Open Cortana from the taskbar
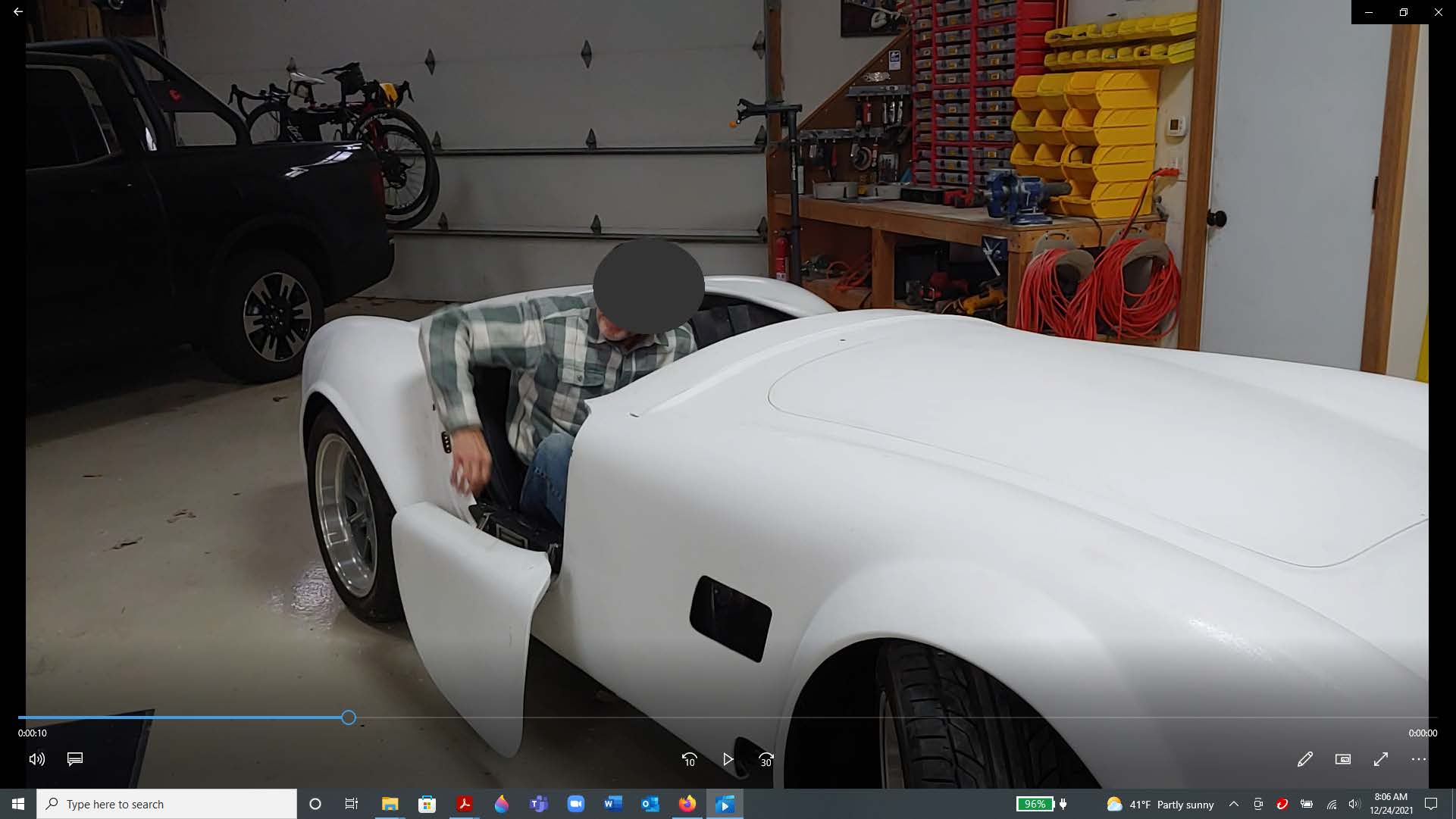The height and width of the screenshot is (819, 1456). 315,804
